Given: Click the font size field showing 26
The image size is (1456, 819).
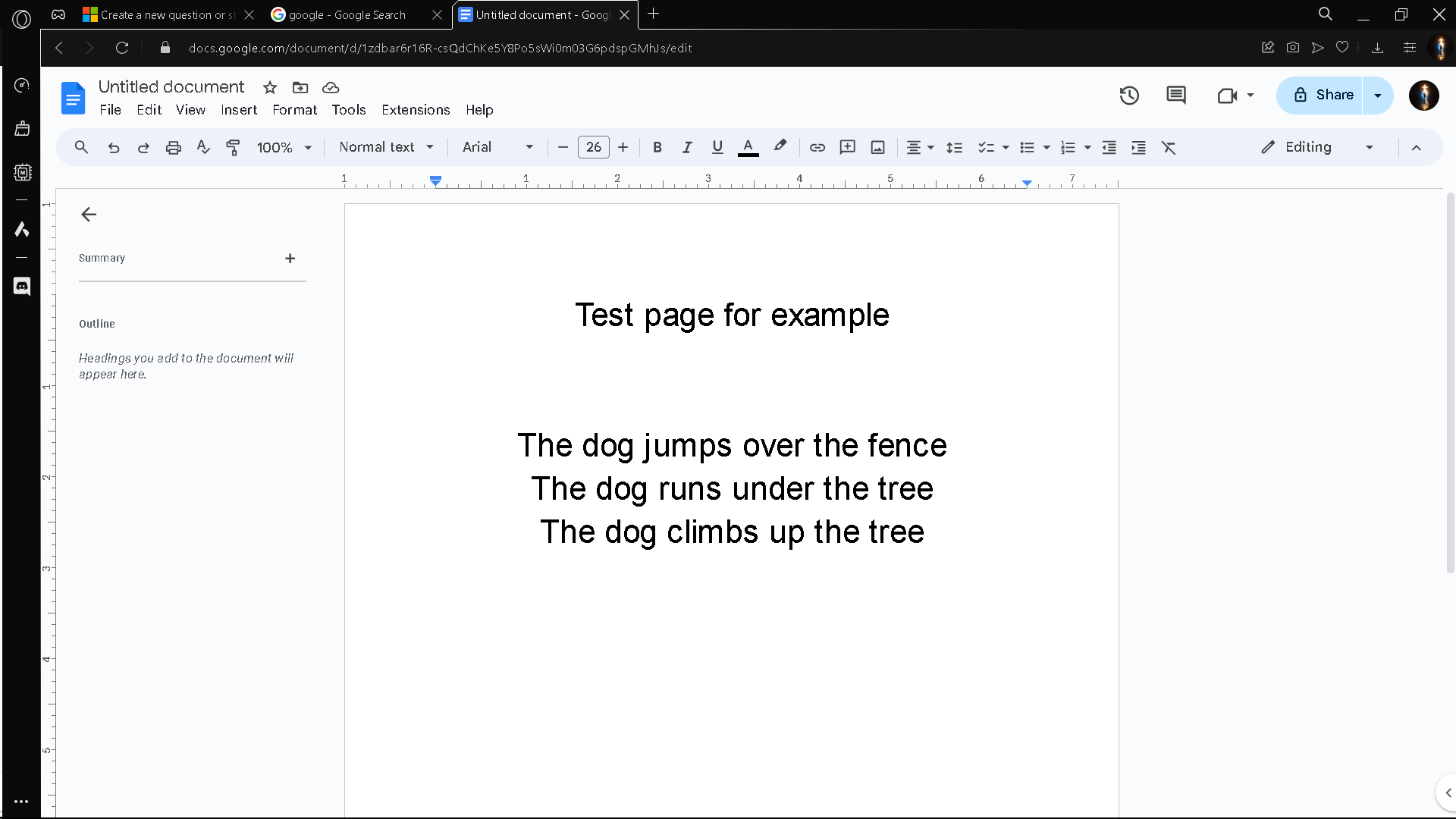Looking at the screenshot, I should click(593, 148).
